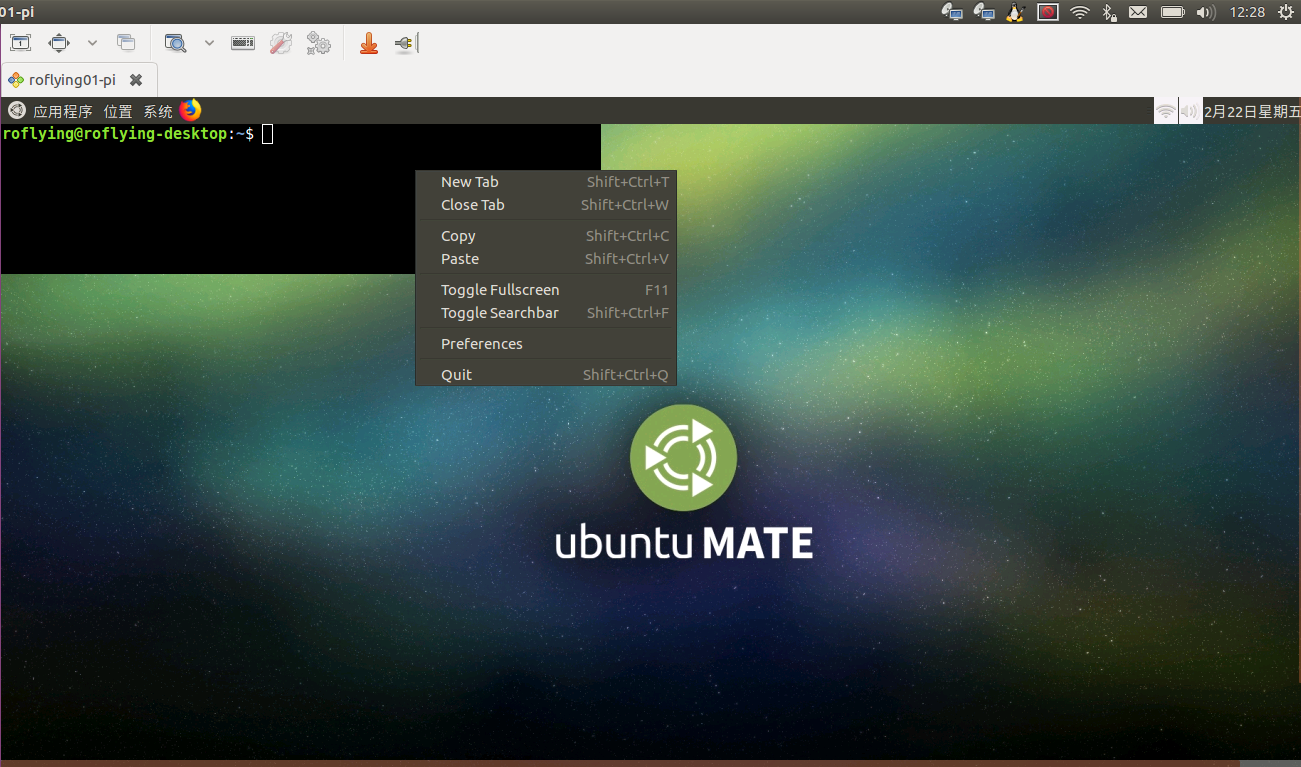Click the red prohibited-sign tray icon
1301x767 pixels.
pos(1047,12)
